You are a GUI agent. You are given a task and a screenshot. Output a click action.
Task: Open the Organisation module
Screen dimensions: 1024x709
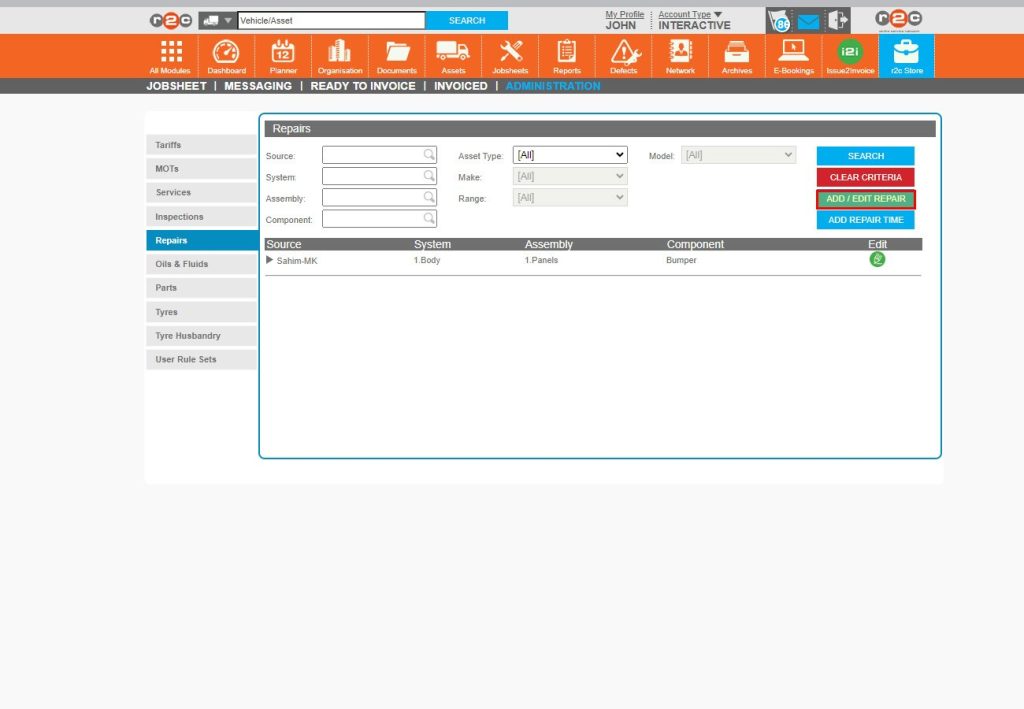point(340,57)
